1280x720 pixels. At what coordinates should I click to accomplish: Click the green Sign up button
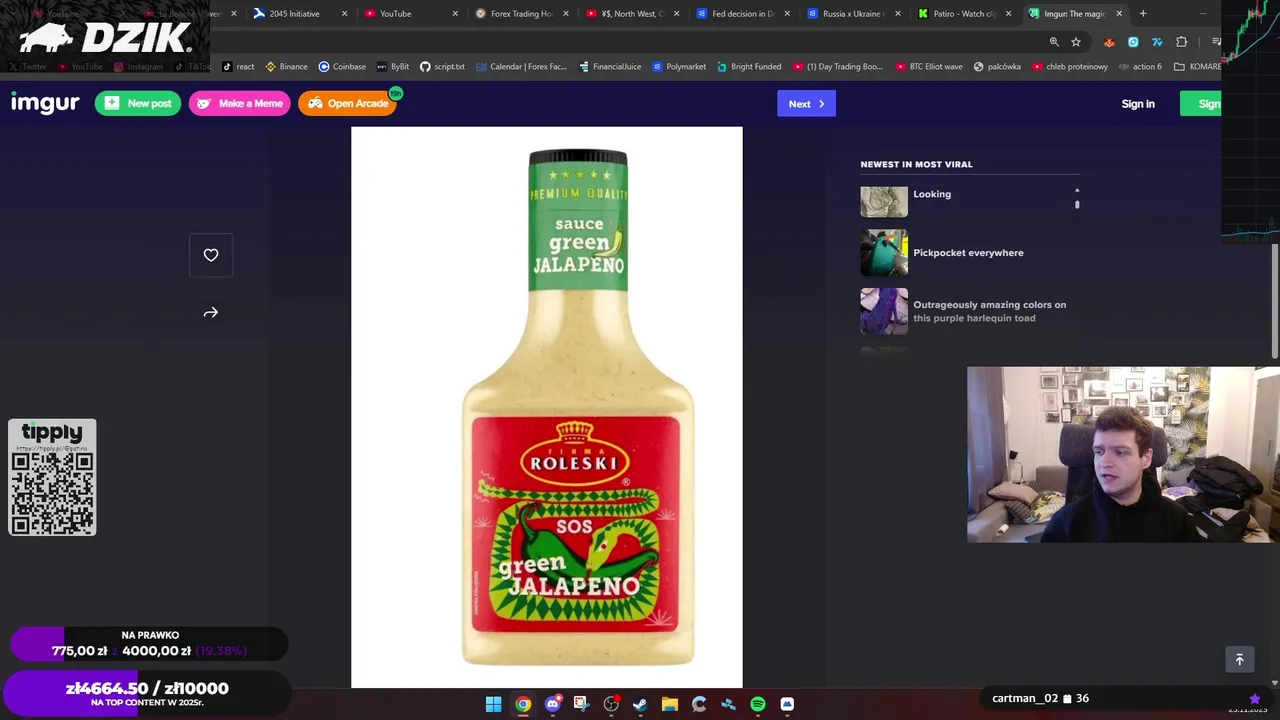[1200, 104]
